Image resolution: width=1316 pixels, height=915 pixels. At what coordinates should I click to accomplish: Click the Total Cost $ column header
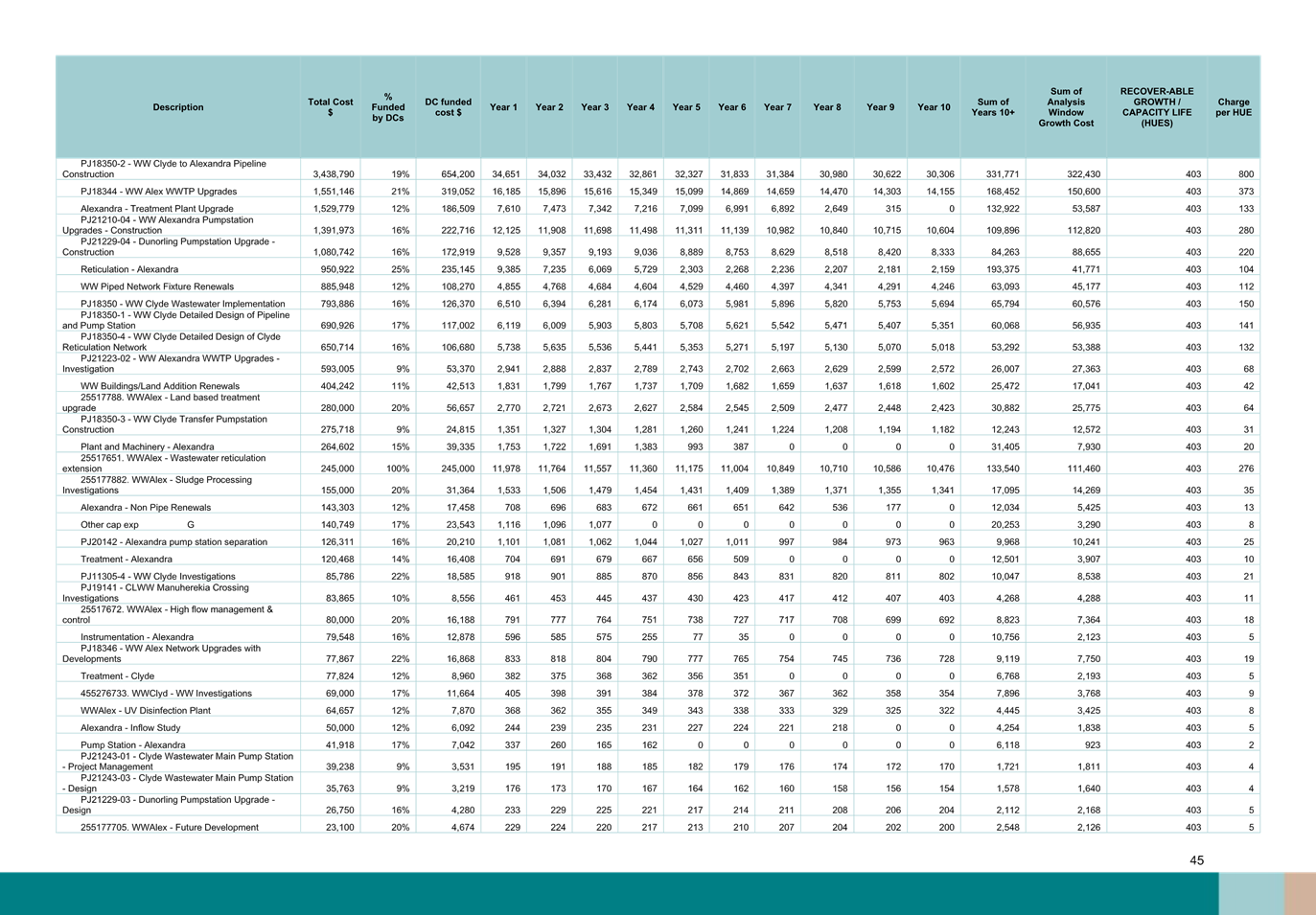pos(330,107)
